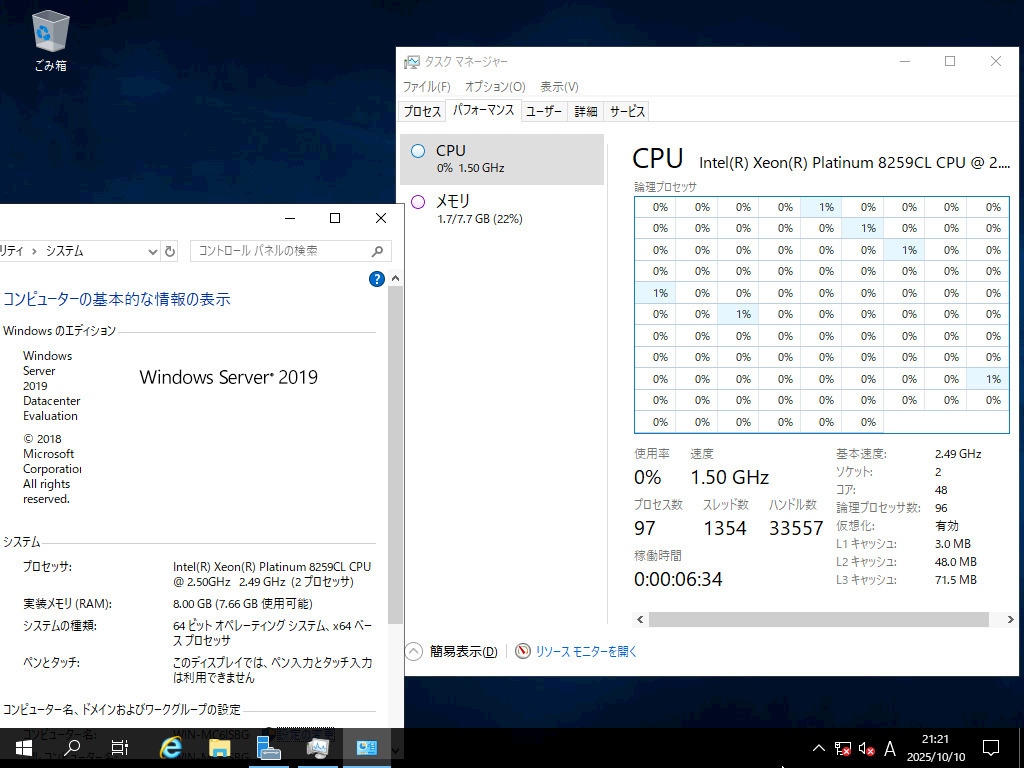Open the address bar history dropdown
Viewport: 1024px width, 768px height.
pos(153,251)
